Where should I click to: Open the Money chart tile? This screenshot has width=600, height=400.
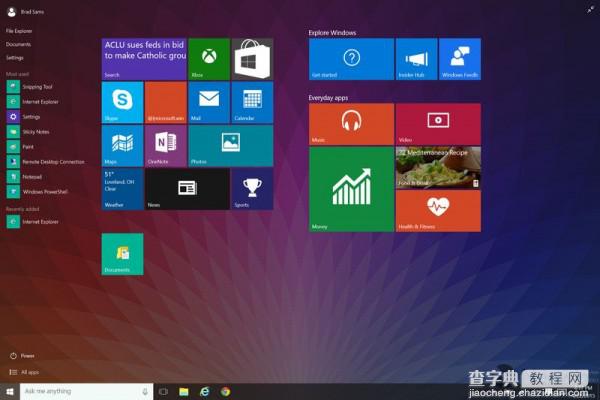click(351, 189)
